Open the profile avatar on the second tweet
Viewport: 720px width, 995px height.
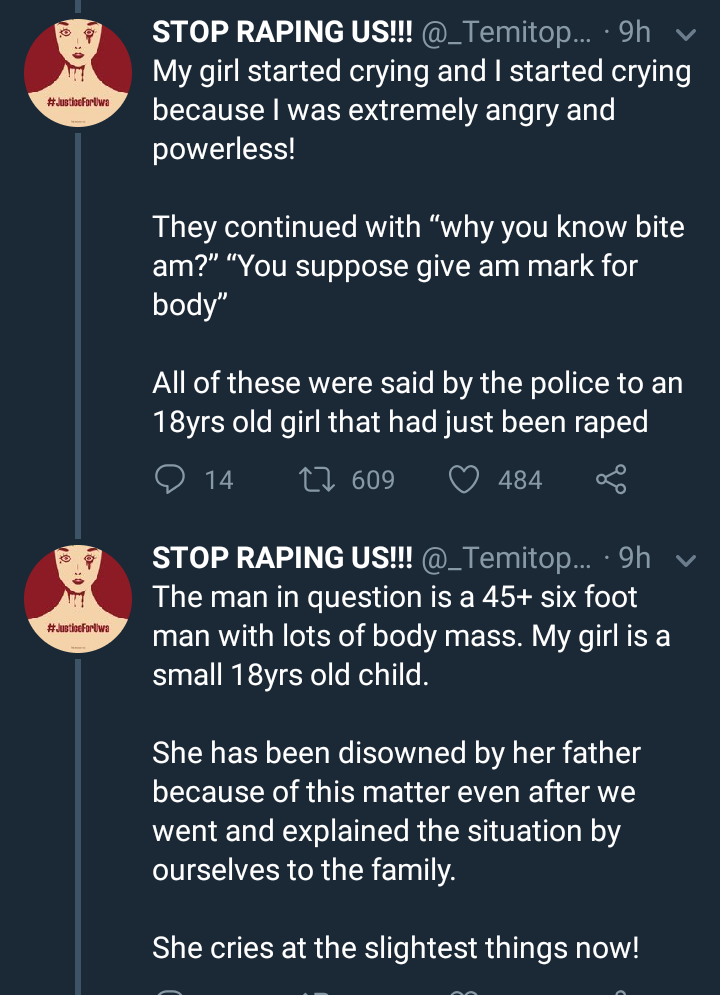click(x=78, y=598)
